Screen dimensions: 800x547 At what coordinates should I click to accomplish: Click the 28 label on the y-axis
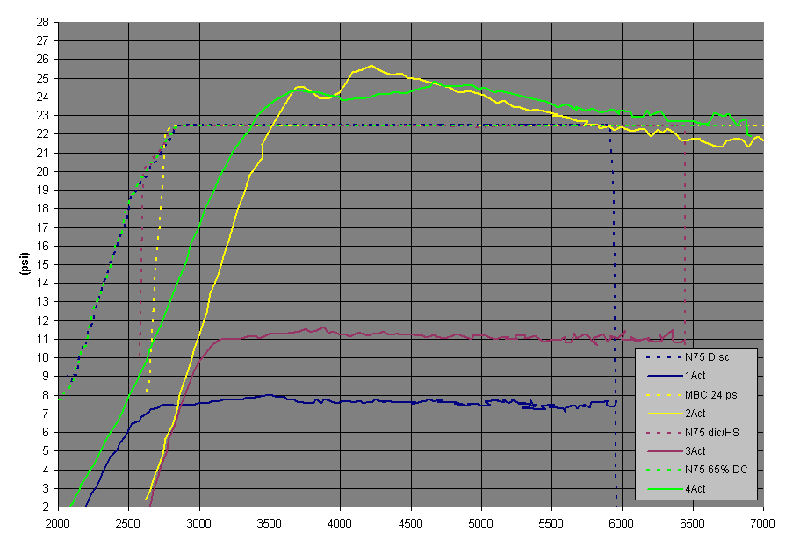42,21
